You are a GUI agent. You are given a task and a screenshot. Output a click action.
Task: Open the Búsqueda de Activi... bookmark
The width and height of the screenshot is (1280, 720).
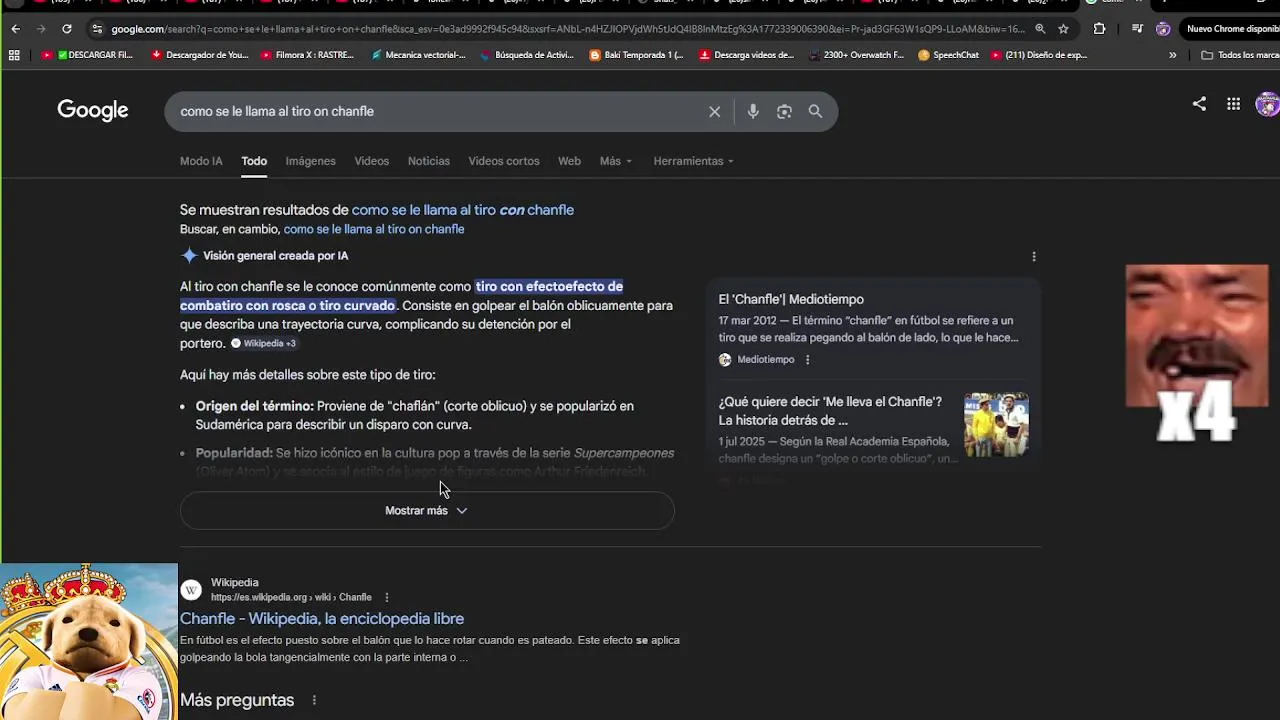pyautogui.click(x=527, y=55)
